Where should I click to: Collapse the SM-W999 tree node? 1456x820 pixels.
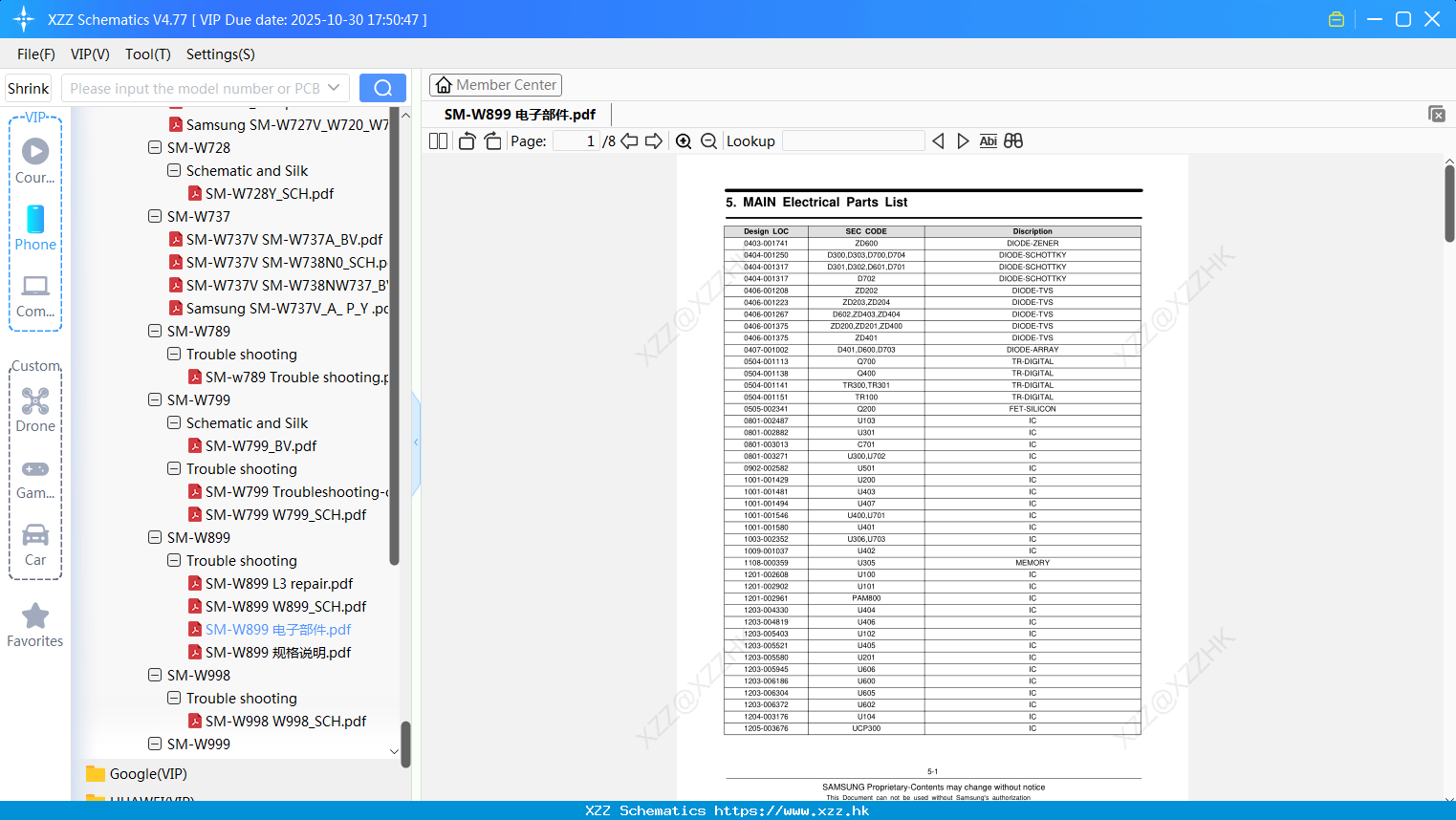click(155, 744)
